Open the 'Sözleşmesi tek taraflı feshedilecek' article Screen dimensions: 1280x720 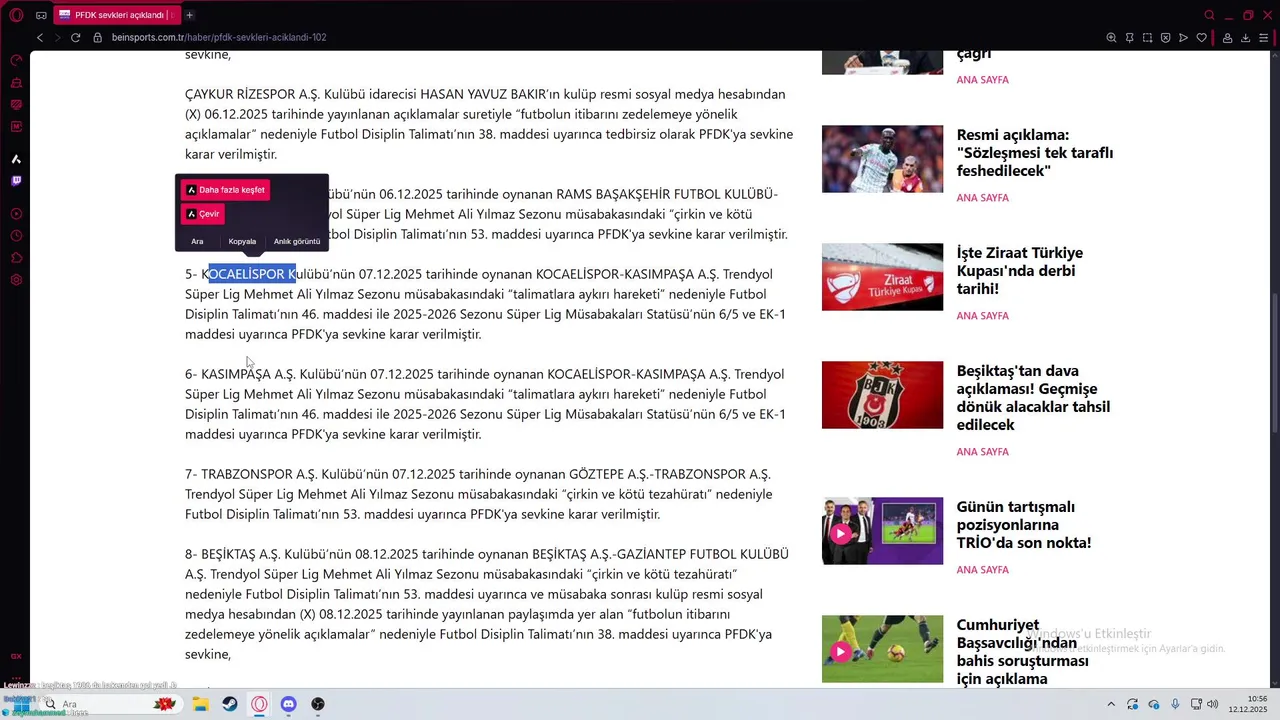click(1034, 153)
